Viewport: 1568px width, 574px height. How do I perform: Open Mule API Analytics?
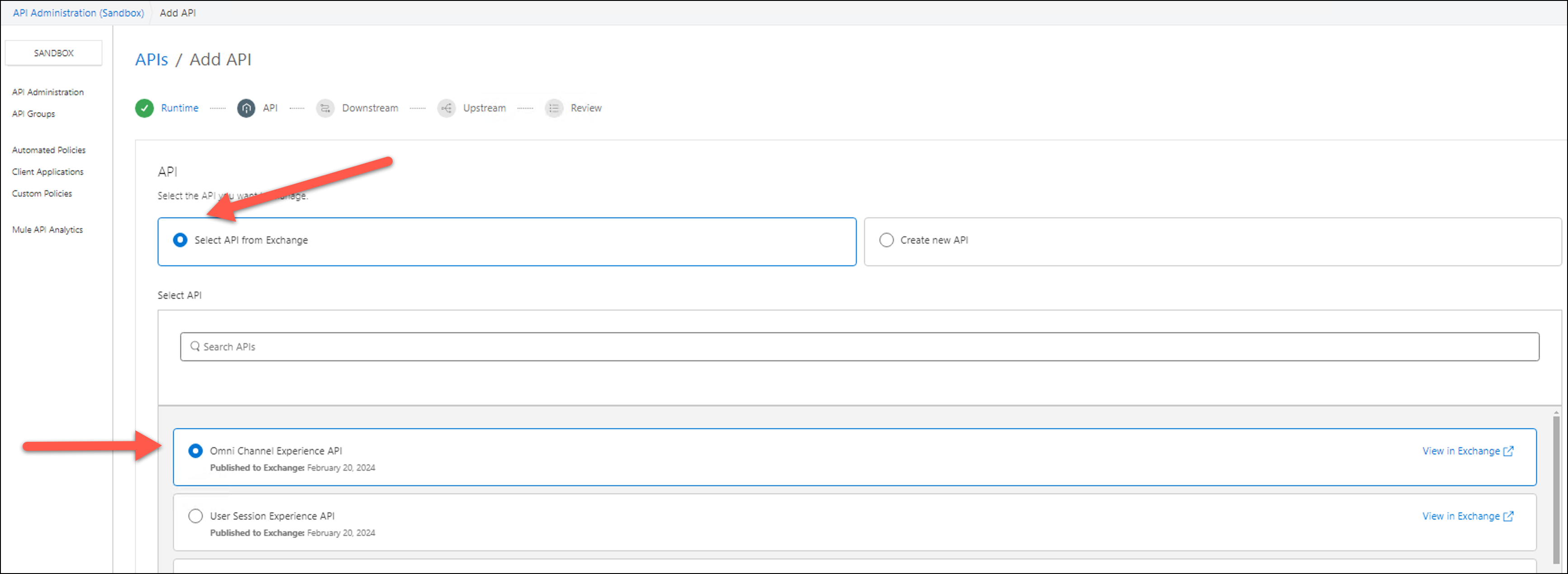click(48, 230)
